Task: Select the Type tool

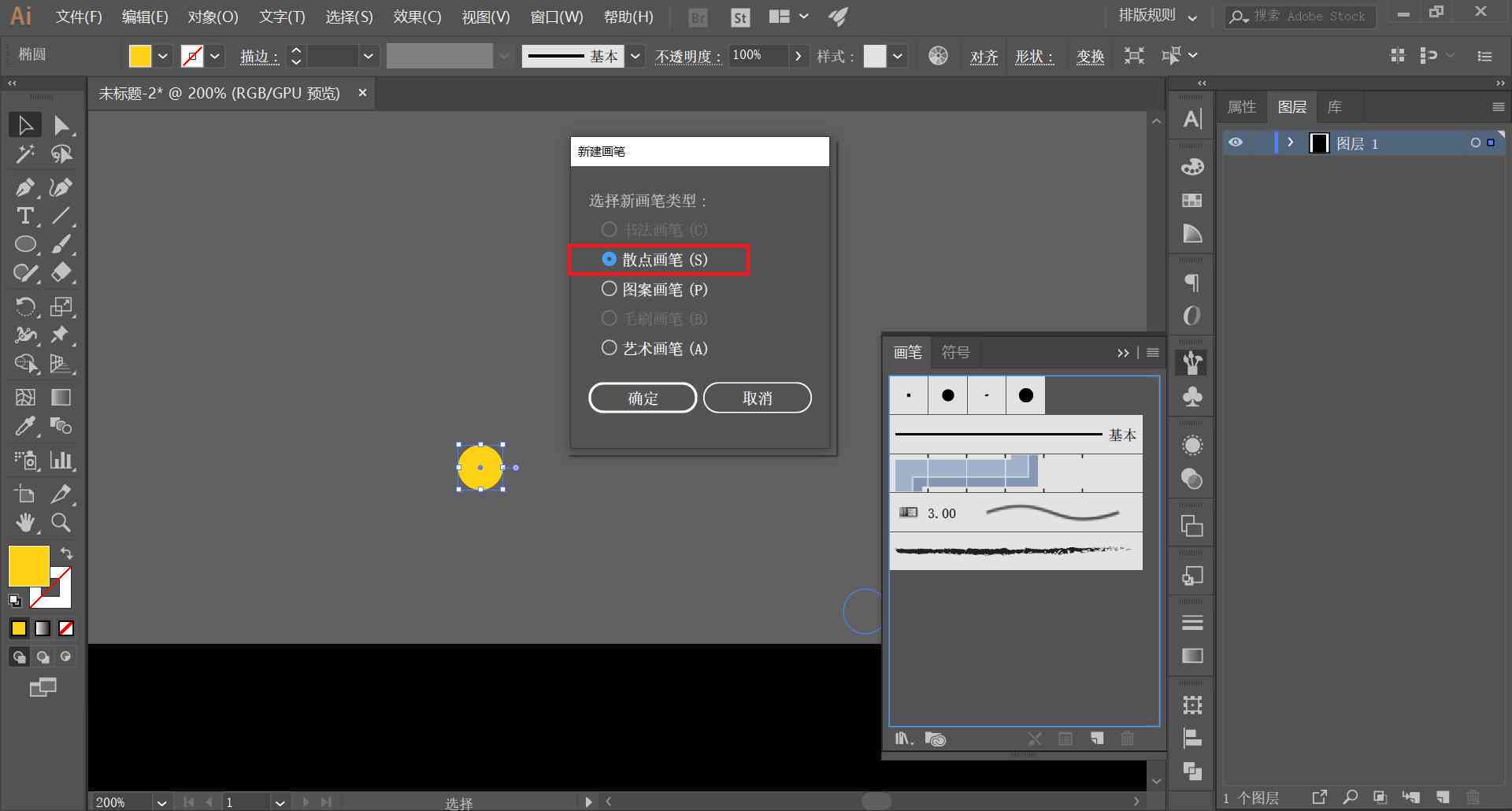Action: click(x=25, y=216)
